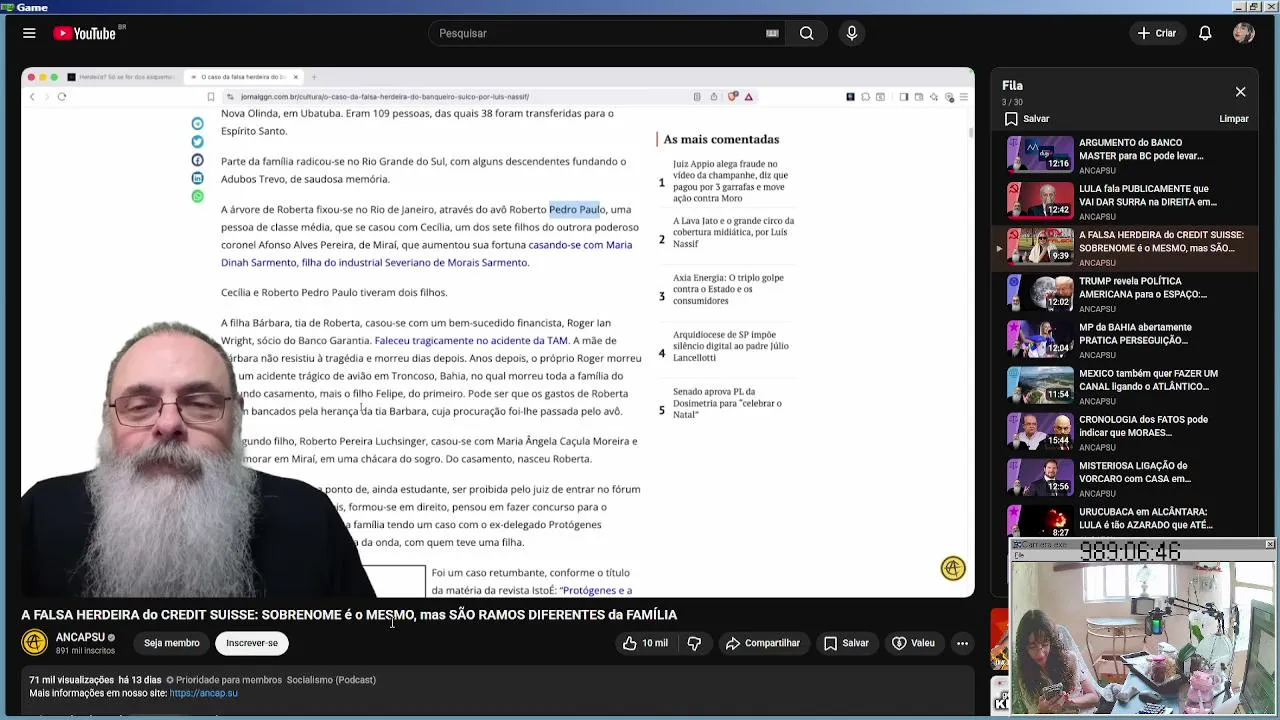Open the account avatar menu

1244,33
